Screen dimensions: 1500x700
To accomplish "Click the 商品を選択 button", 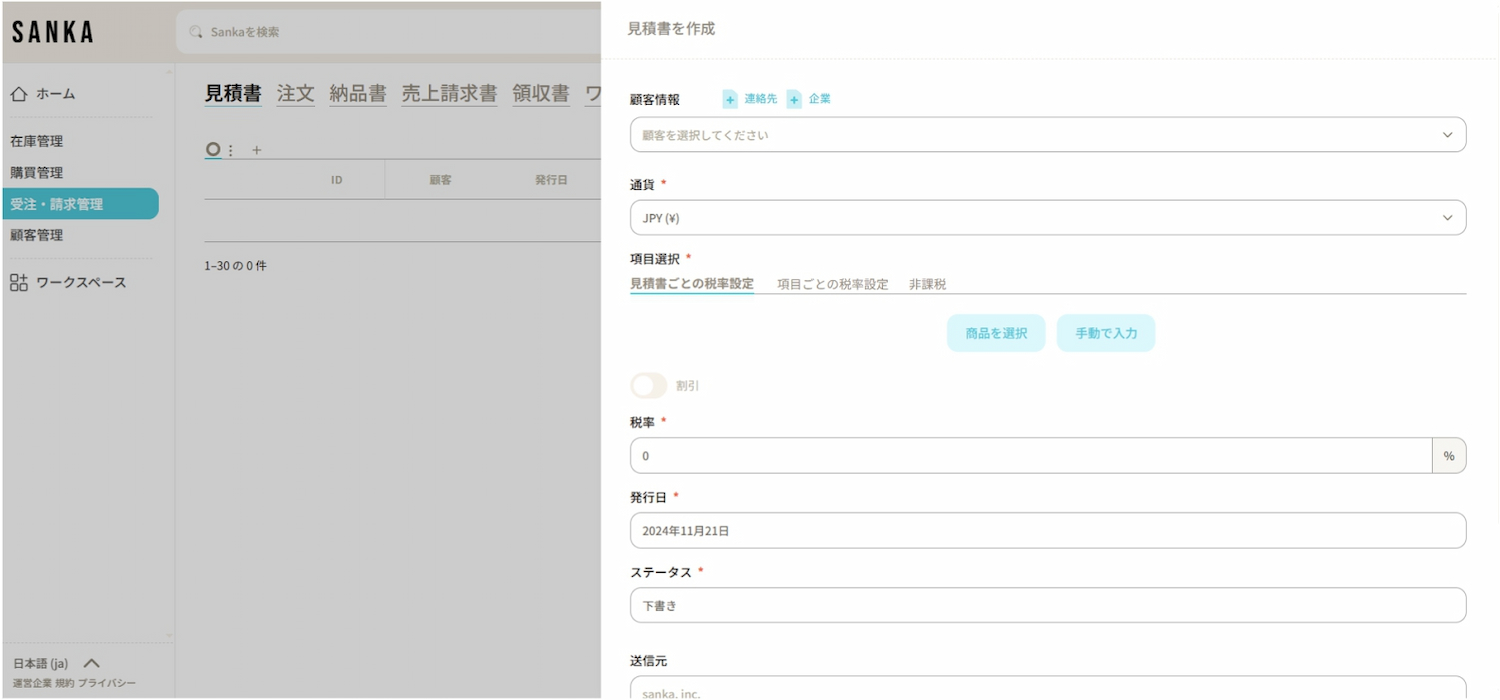I will pyautogui.click(x=995, y=333).
